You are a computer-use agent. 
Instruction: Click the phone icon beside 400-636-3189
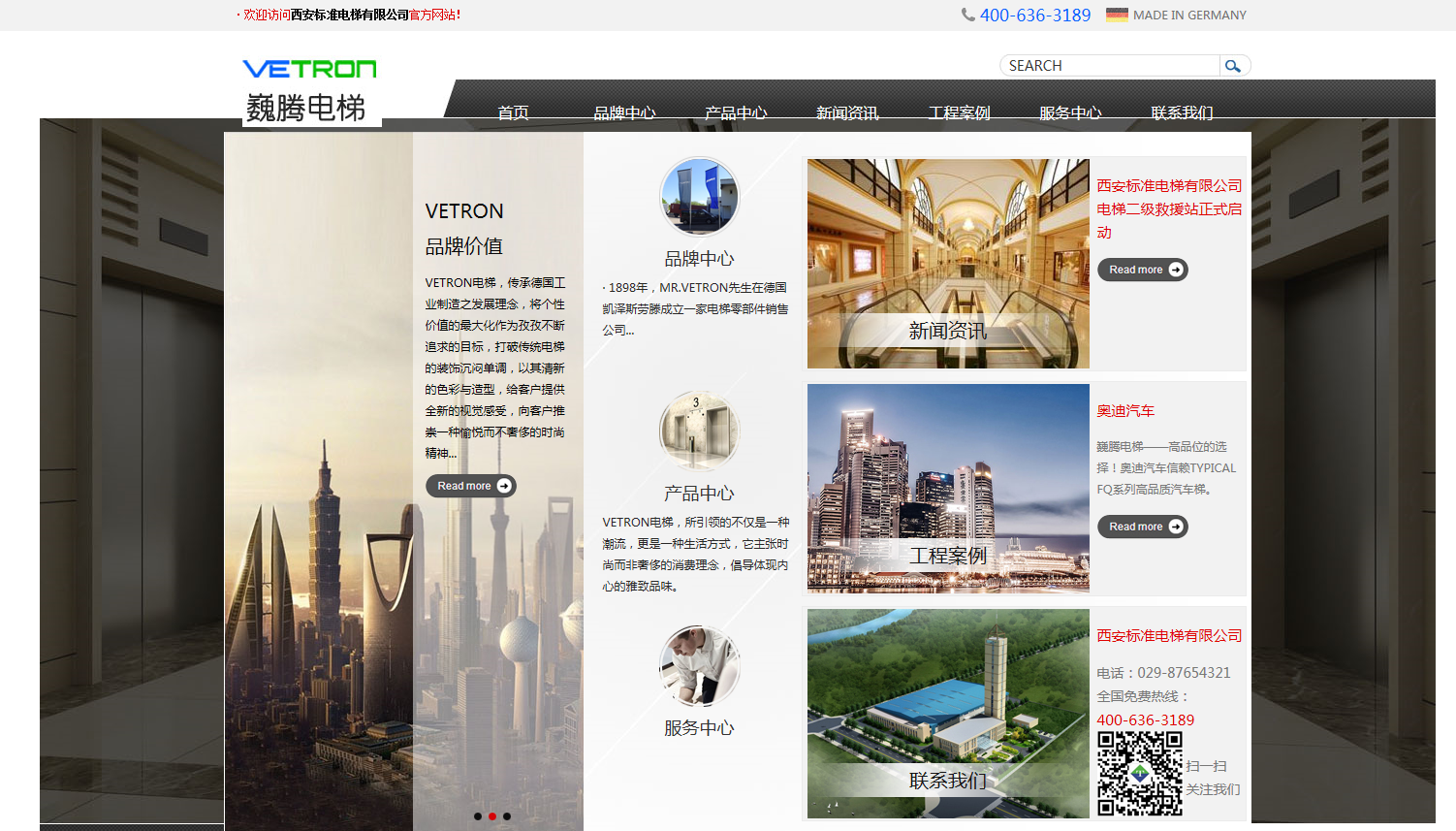pyautogui.click(x=967, y=15)
